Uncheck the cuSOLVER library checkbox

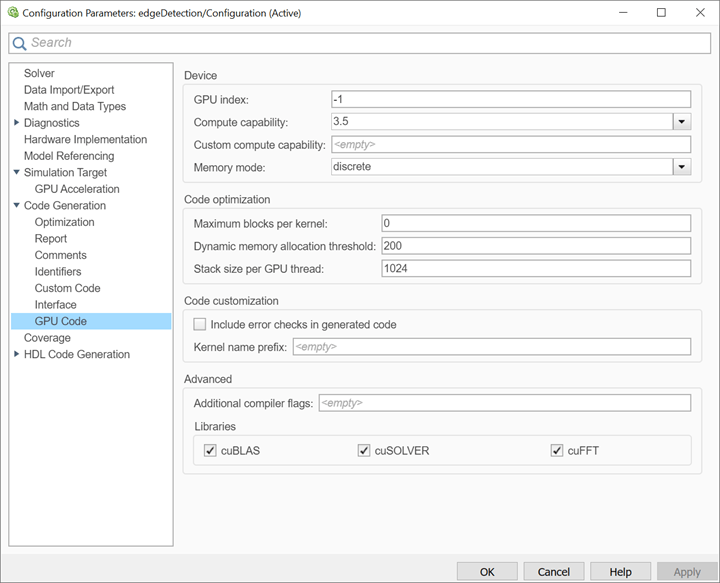coord(364,451)
